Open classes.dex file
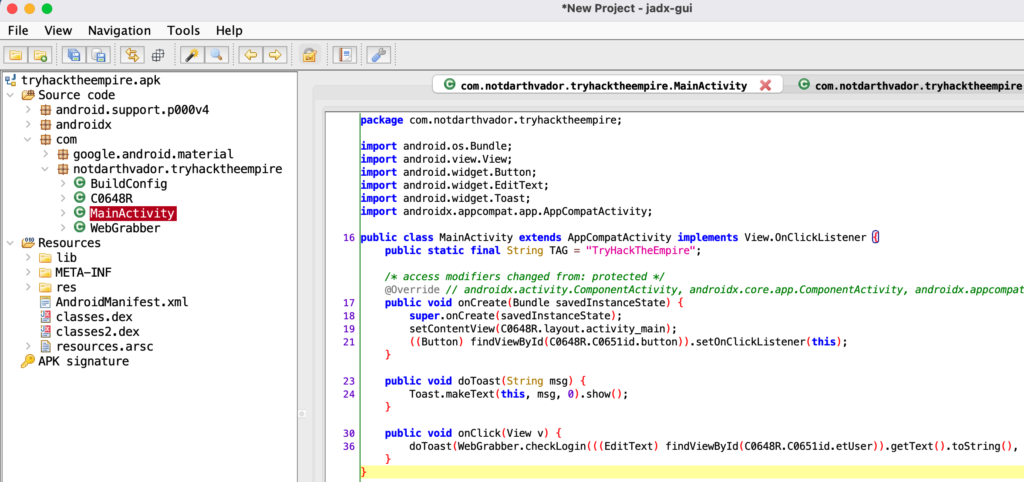Screen dimensions: 1024x482 click(94, 317)
